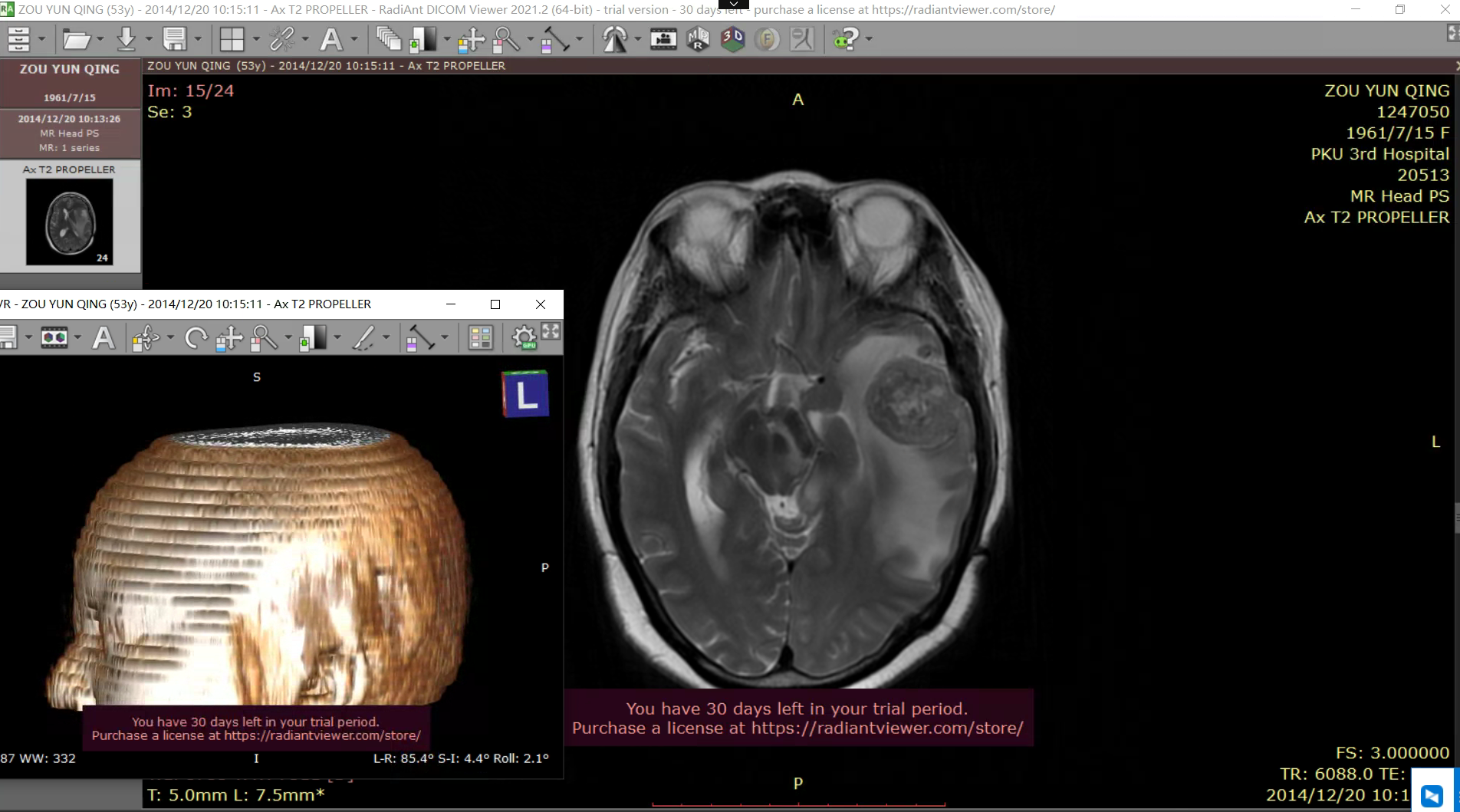Toggle text annotations with the A icon
The width and height of the screenshot is (1460, 812).
tap(330, 39)
